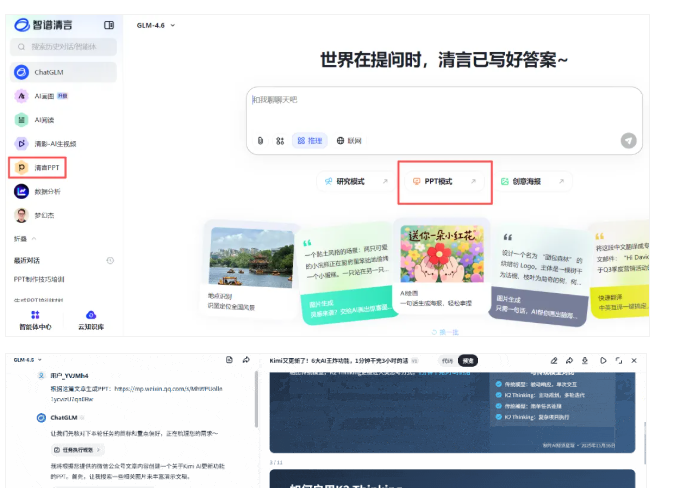Toggle the 联网 web search option

(349, 141)
